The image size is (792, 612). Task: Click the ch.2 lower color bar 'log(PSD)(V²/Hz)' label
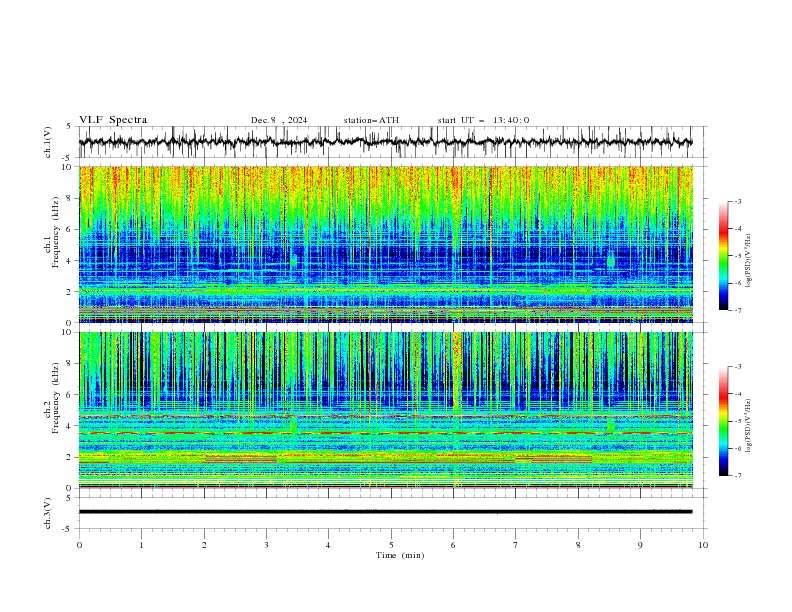(748, 425)
